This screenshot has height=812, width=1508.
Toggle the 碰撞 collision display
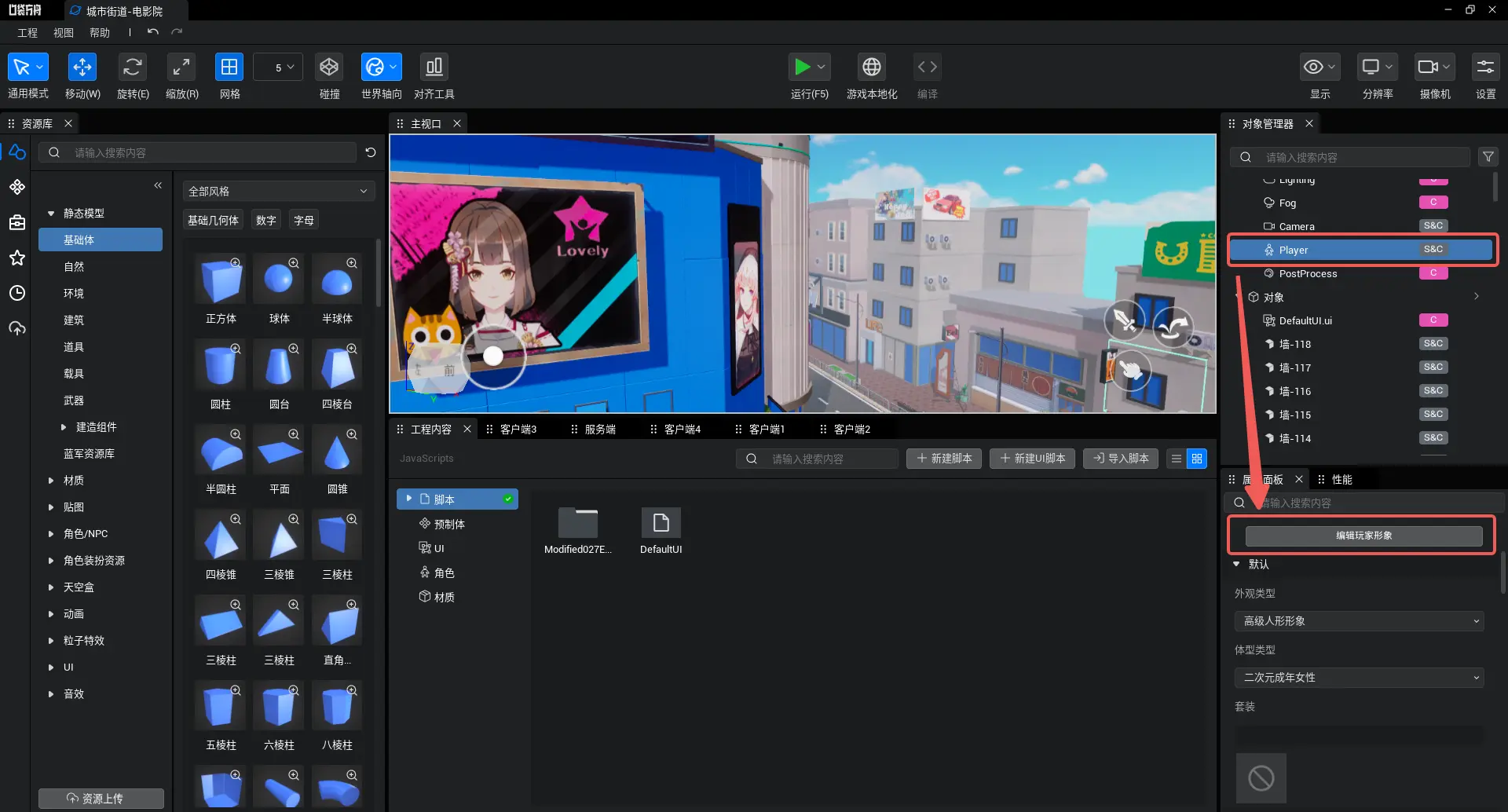(x=329, y=68)
